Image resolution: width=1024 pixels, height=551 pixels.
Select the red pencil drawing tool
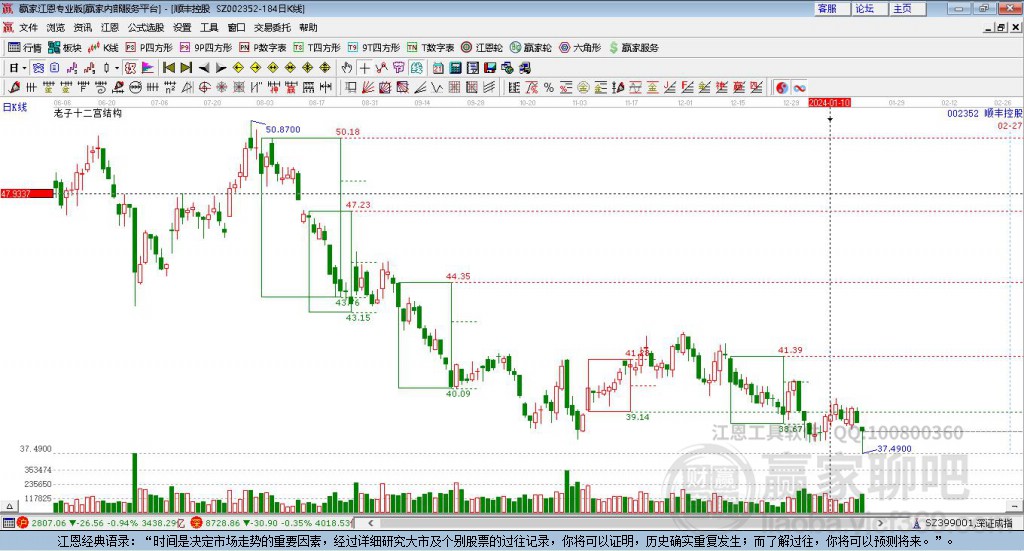pyautogui.click(x=14, y=87)
